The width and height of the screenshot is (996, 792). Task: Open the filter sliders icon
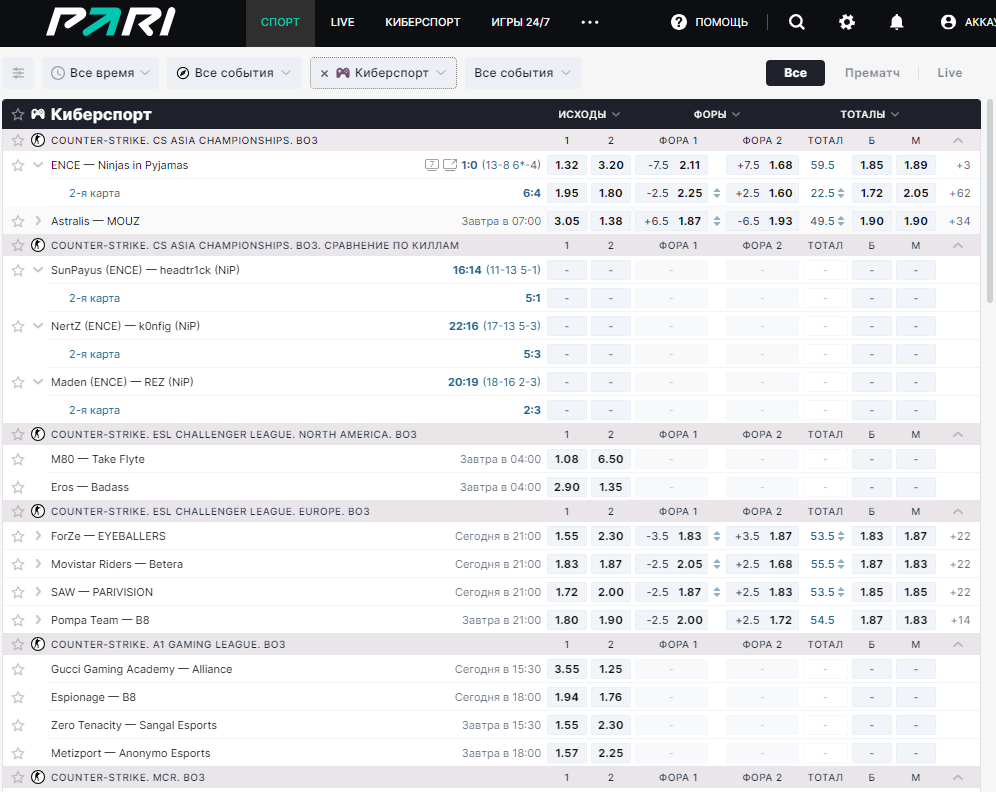click(x=18, y=73)
